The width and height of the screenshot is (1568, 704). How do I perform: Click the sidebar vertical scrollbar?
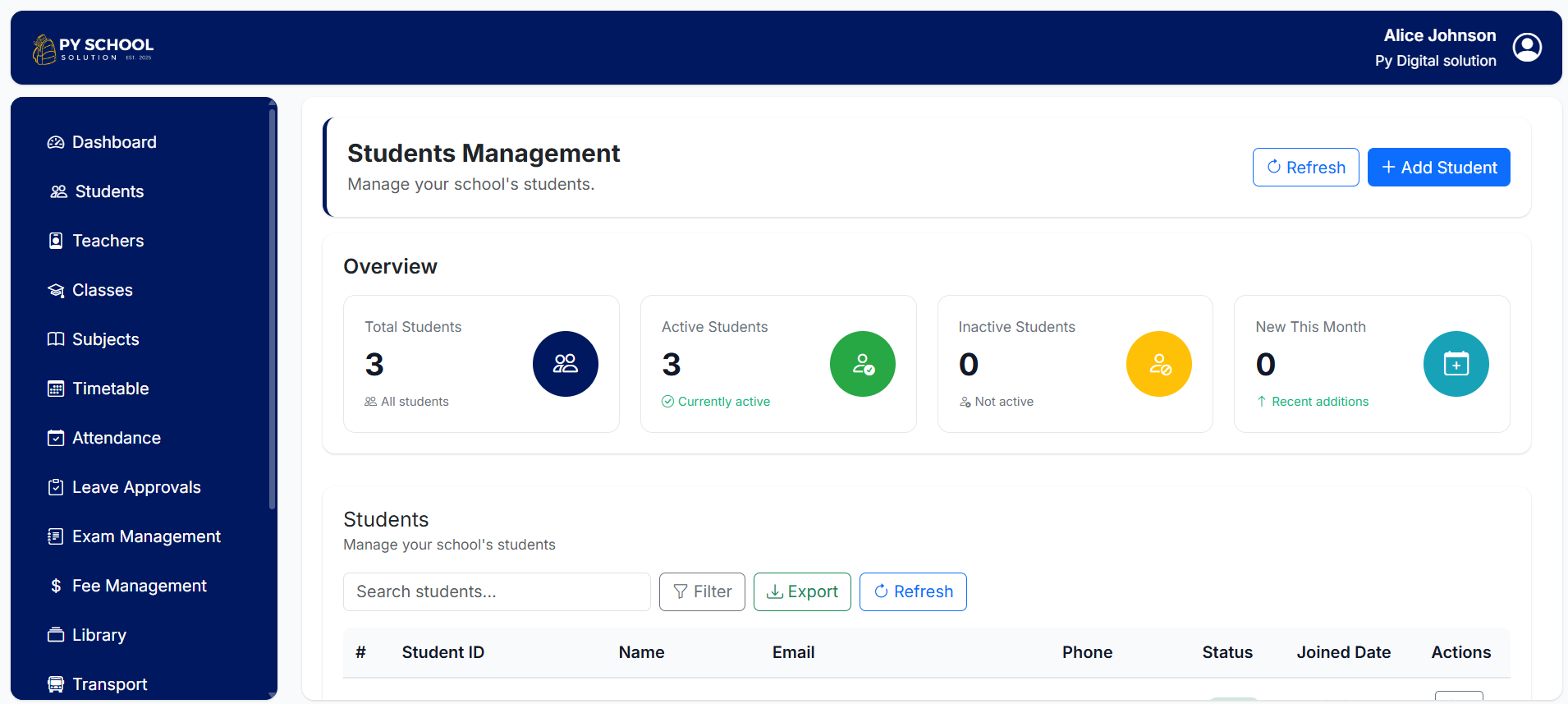pos(273,308)
